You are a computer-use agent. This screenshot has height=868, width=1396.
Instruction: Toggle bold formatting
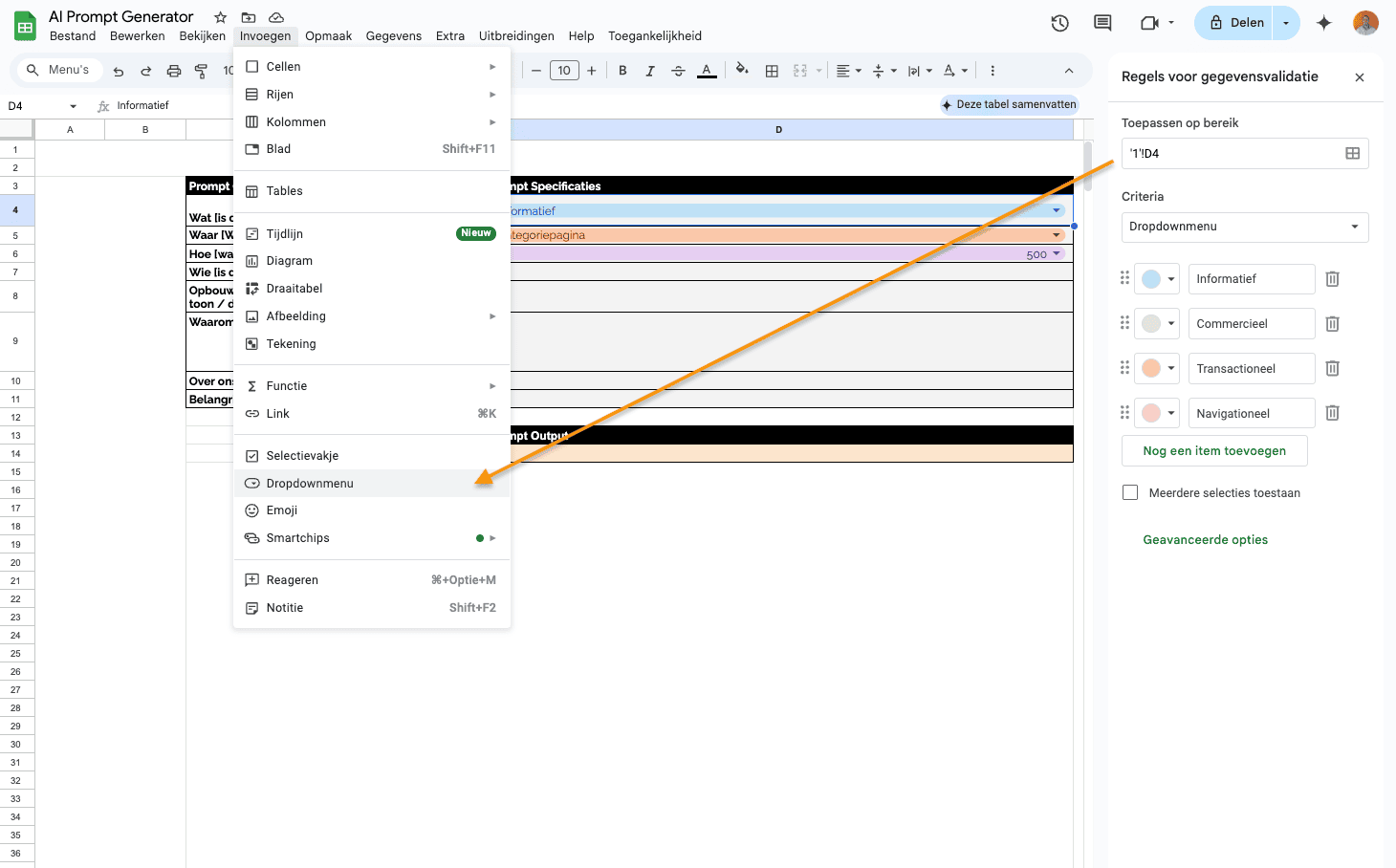coord(622,71)
